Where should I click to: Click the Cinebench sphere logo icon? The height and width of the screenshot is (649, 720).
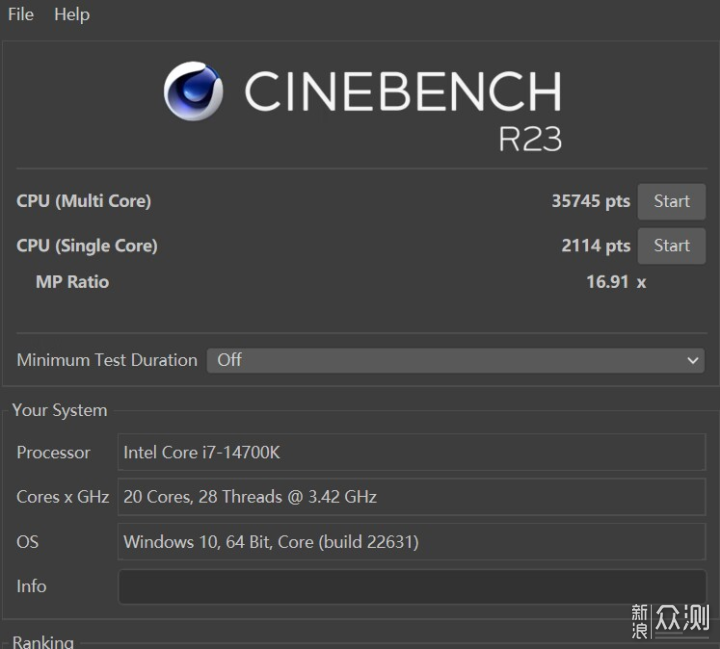(x=193, y=91)
